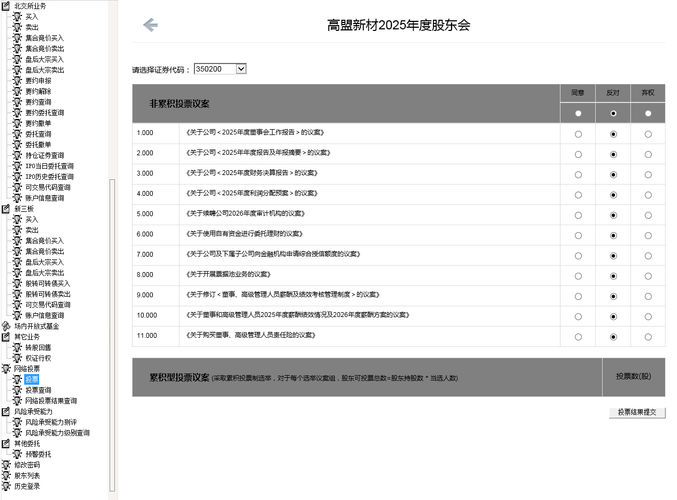This screenshot has width=677, height=500.
Task: Click the left tree panel vertical scrollbar
Action: point(112,335)
